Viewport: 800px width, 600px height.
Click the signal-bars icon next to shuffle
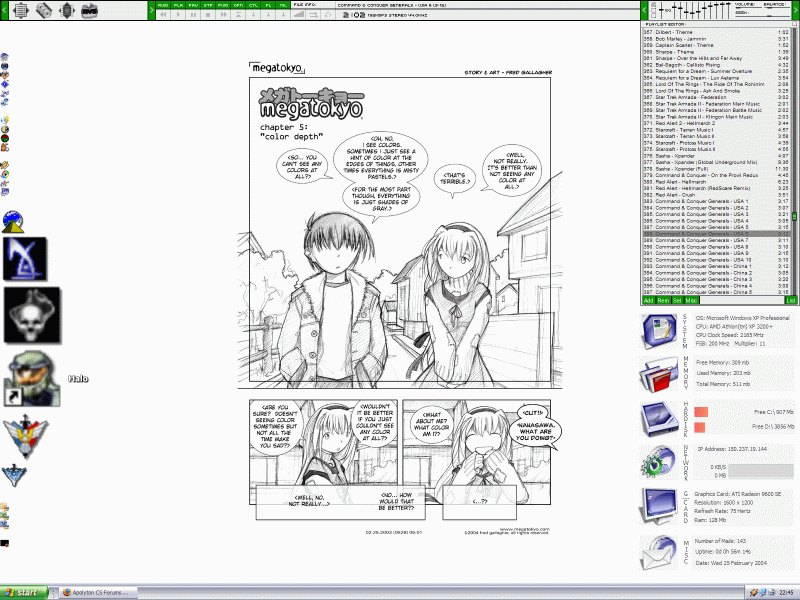(298, 15)
